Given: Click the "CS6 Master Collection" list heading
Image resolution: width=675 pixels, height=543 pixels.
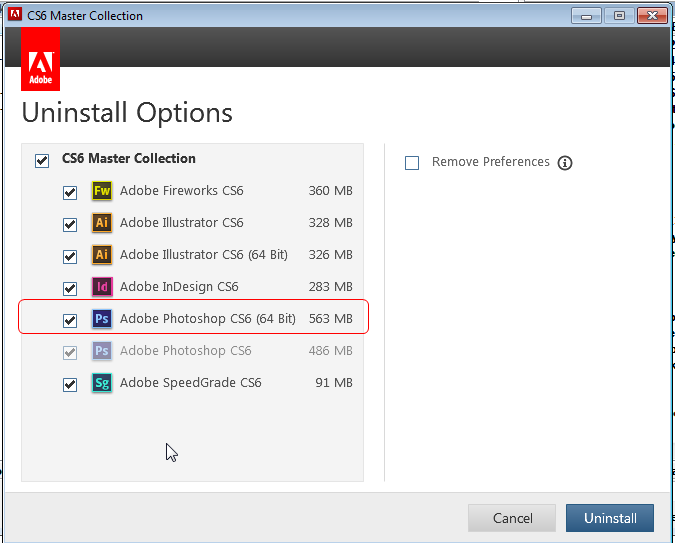Looking at the screenshot, I should click(x=129, y=158).
